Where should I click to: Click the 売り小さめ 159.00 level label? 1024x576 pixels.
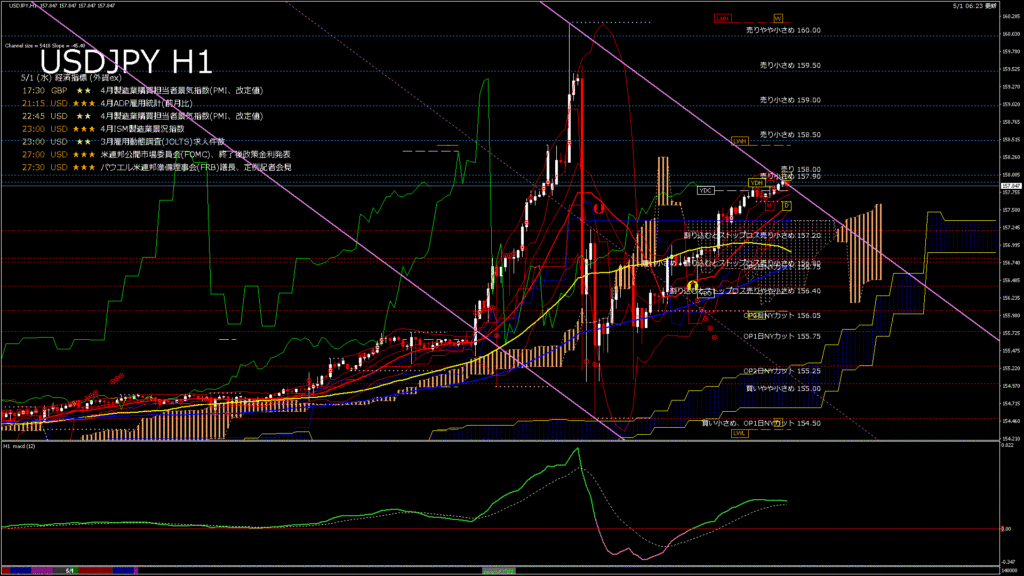[x=790, y=100]
